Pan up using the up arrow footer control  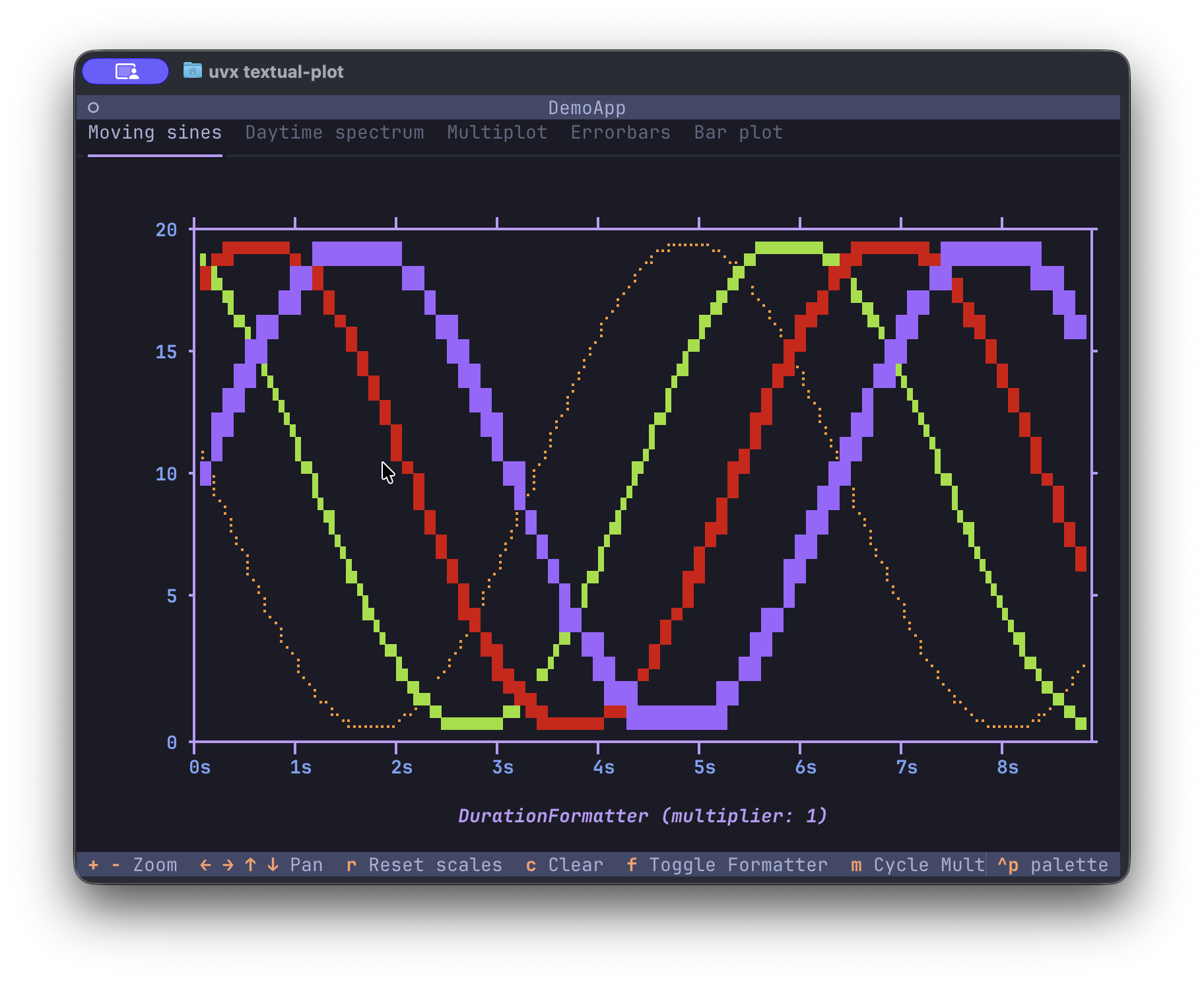tap(250, 865)
